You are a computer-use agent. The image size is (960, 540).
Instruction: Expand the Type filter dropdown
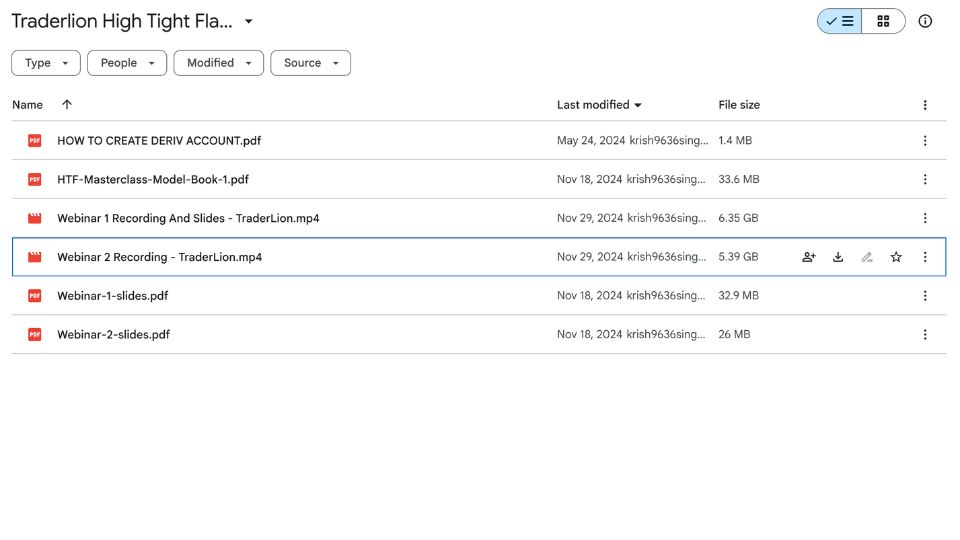pos(46,63)
